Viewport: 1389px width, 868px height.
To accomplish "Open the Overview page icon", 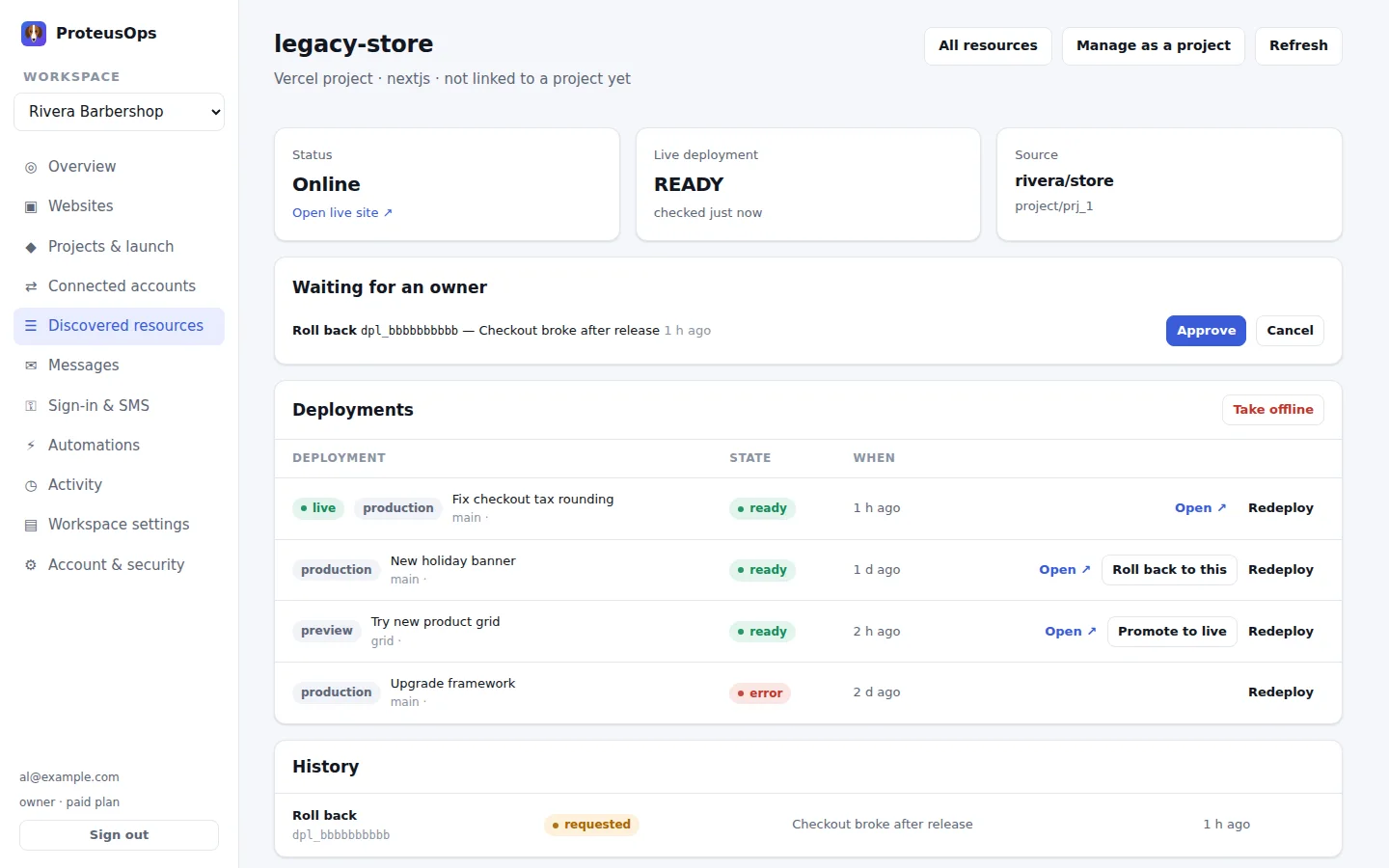I will (31, 167).
